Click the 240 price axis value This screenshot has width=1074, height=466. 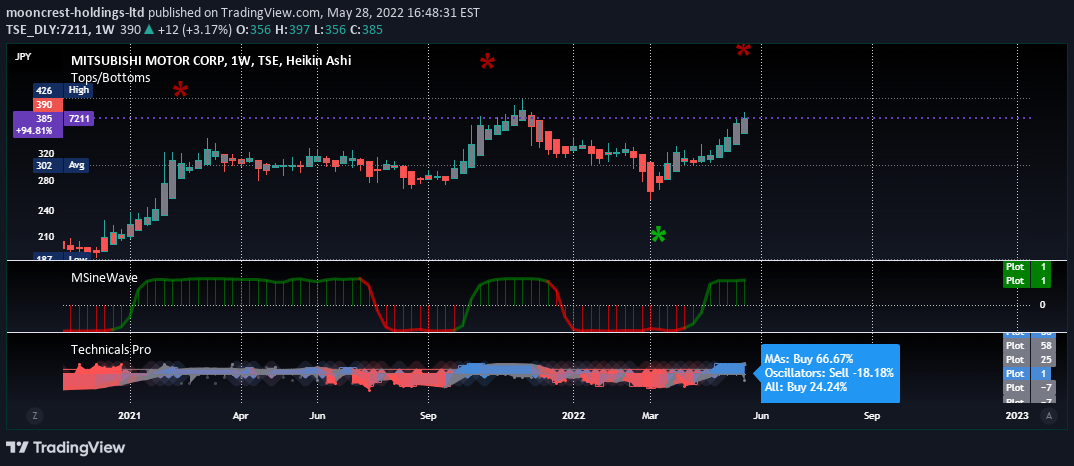tap(45, 211)
